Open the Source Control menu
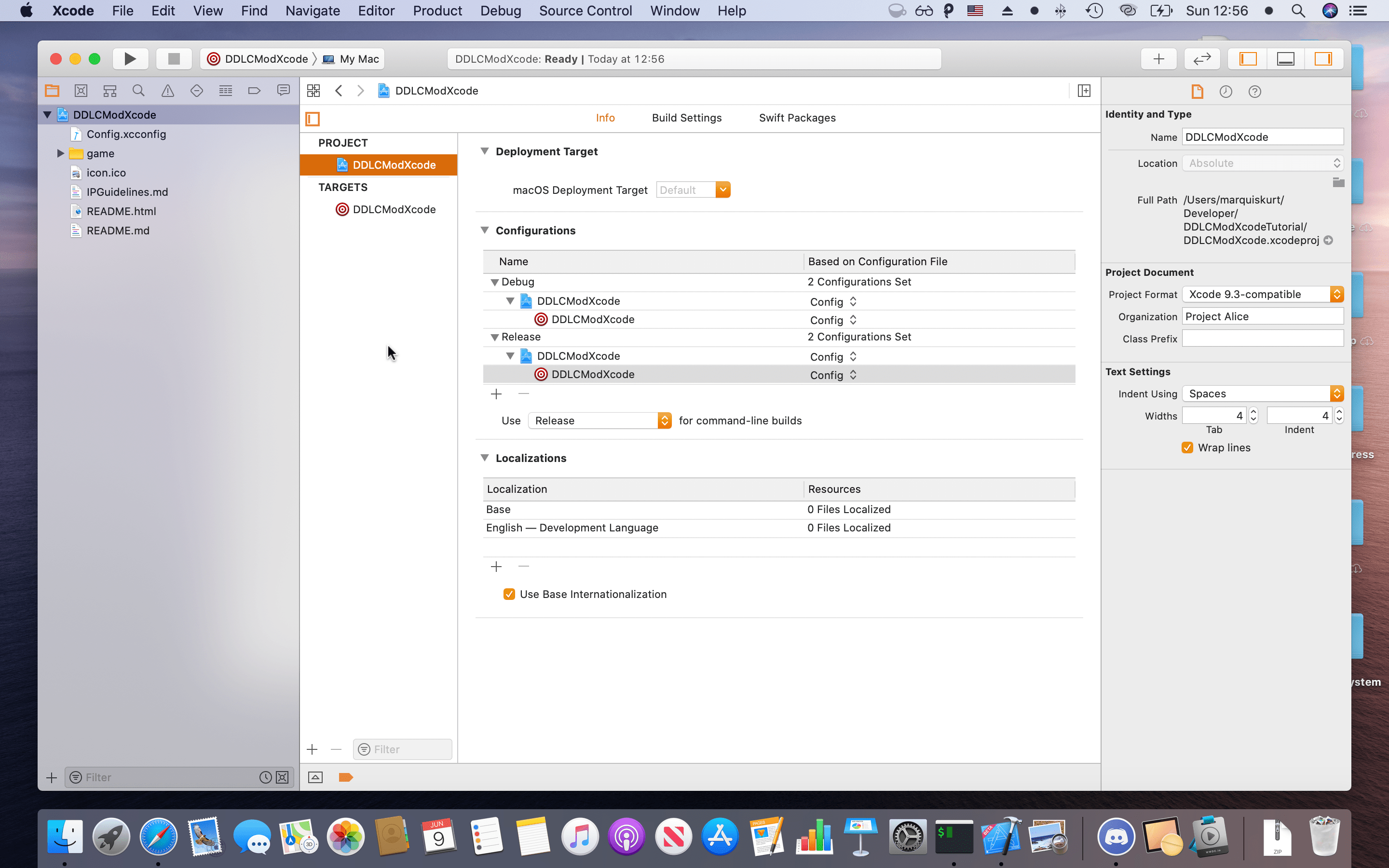 586,11
